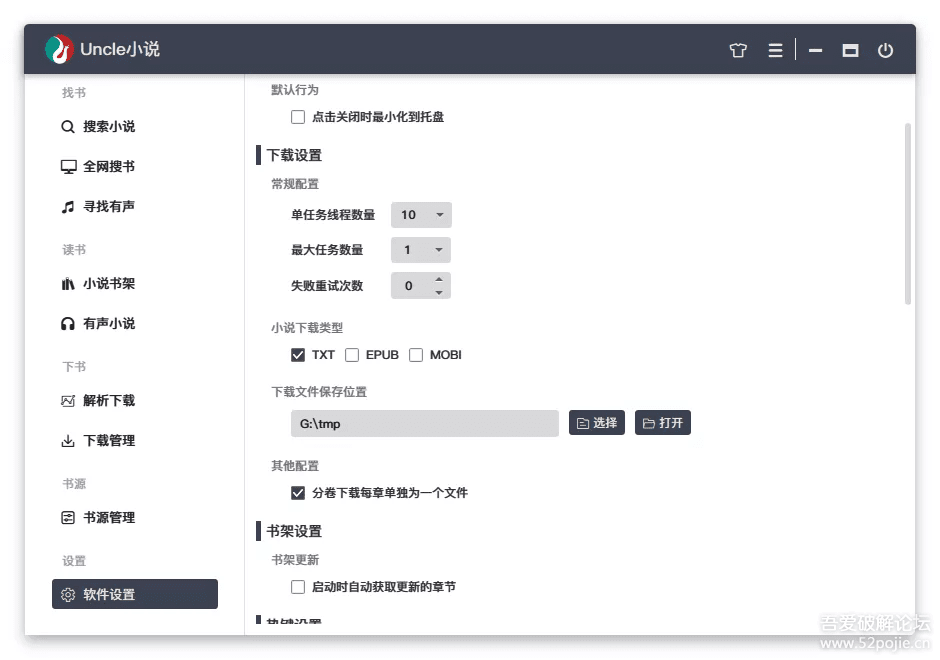Click the 打开 folder button

(662, 423)
